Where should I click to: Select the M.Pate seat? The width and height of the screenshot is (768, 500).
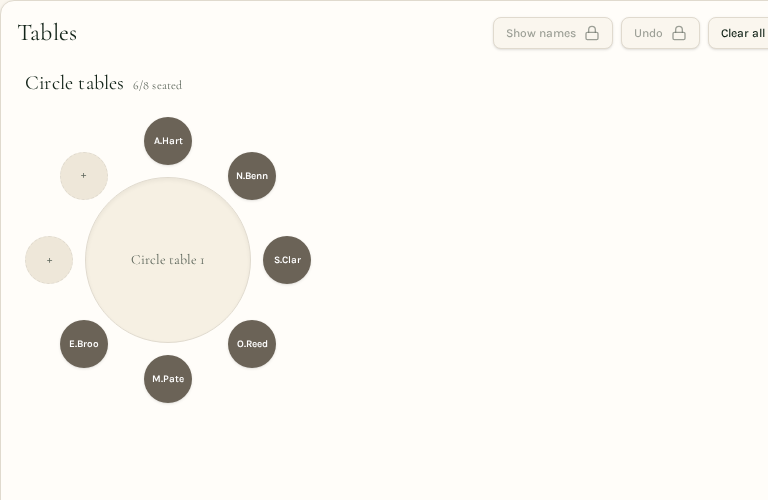[x=168, y=379]
